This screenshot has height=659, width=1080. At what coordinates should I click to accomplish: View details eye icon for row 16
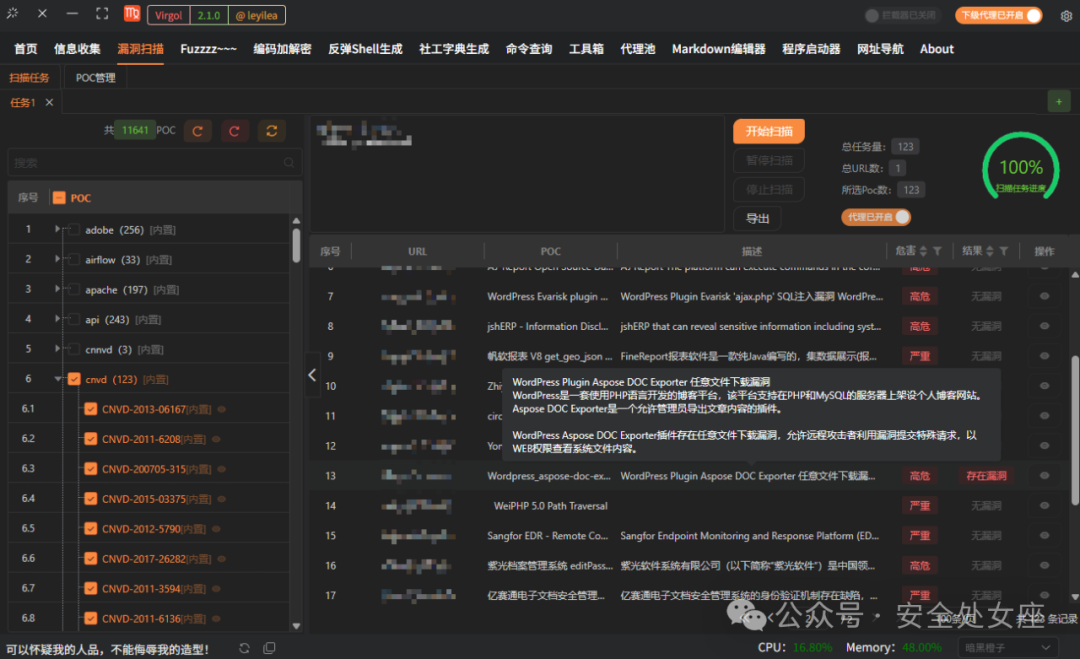coord(1044,565)
